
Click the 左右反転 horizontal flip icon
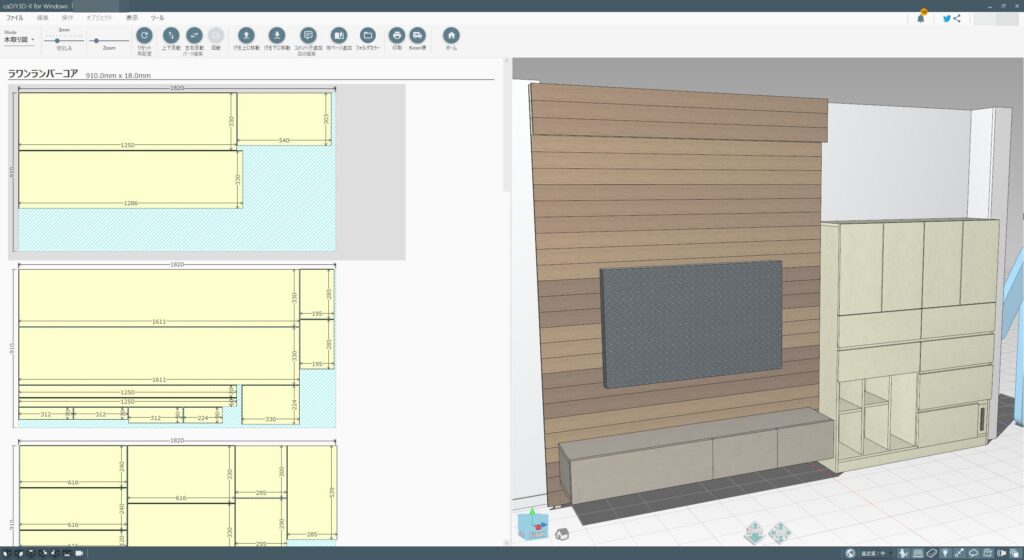click(195, 35)
